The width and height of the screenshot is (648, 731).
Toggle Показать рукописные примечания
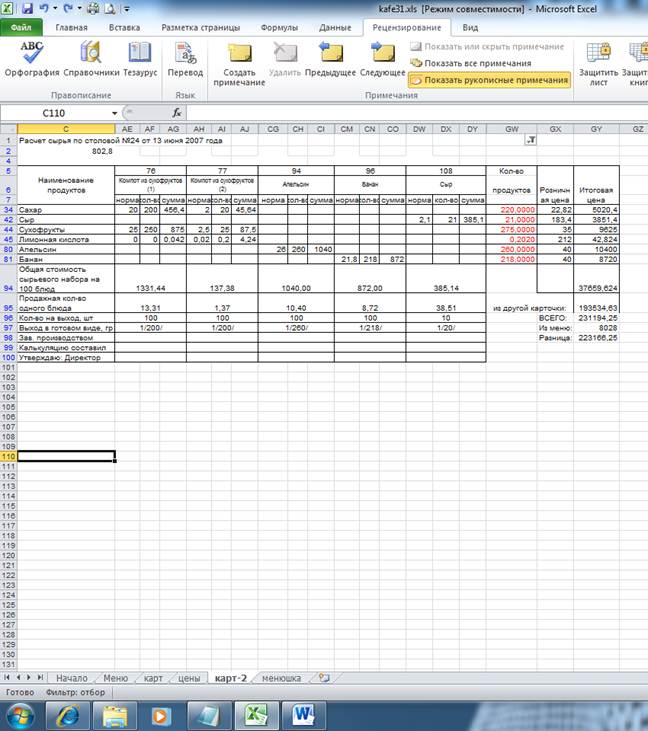(x=489, y=80)
